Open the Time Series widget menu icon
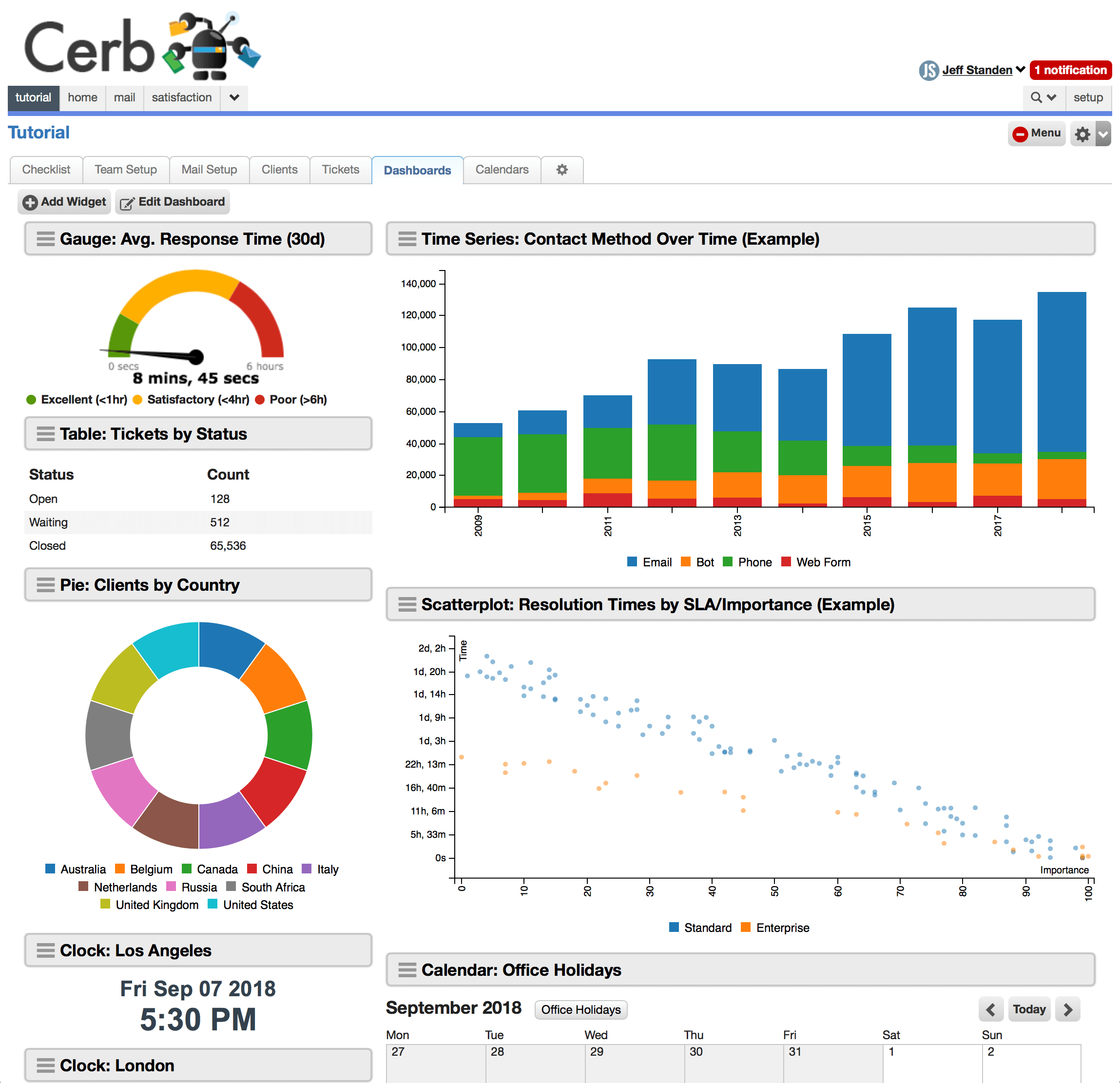This screenshot has height=1083, width=1120. [407, 239]
